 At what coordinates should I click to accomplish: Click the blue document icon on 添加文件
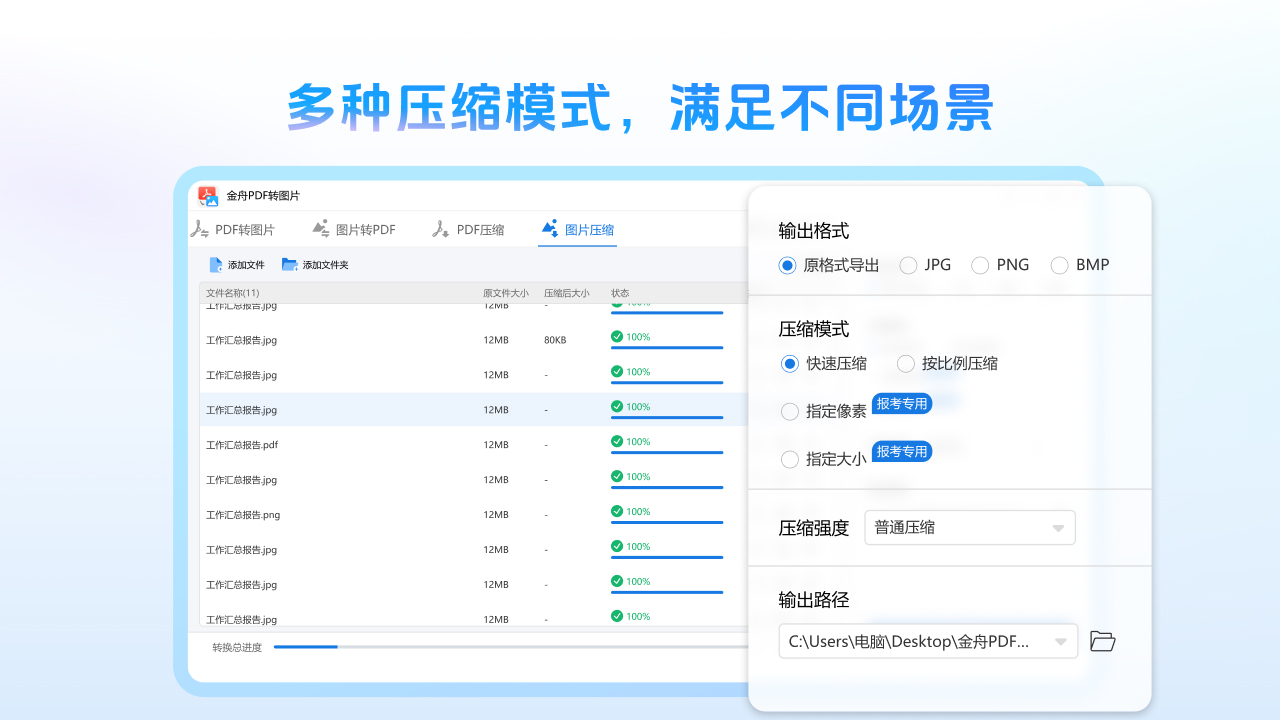point(215,264)
